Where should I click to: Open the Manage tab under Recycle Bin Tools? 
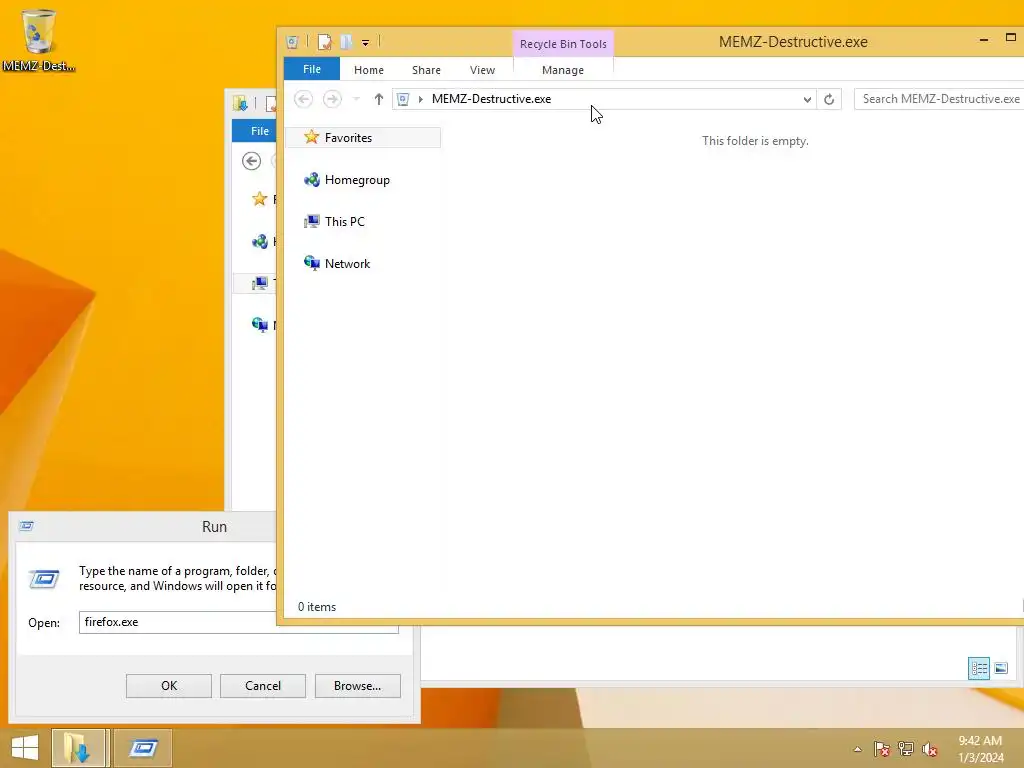tap(563, 70)
